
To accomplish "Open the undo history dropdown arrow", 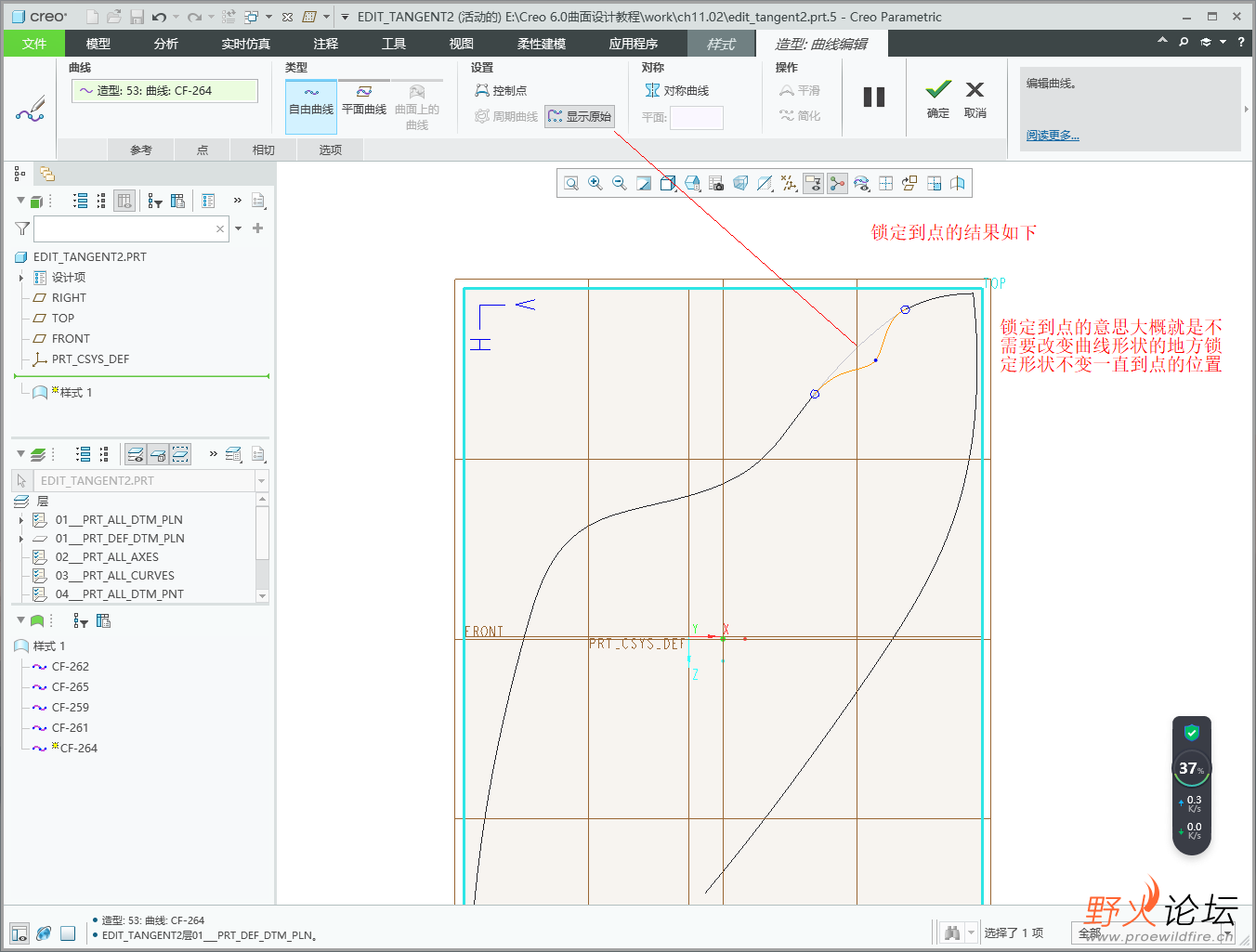I will coord(176,17).
